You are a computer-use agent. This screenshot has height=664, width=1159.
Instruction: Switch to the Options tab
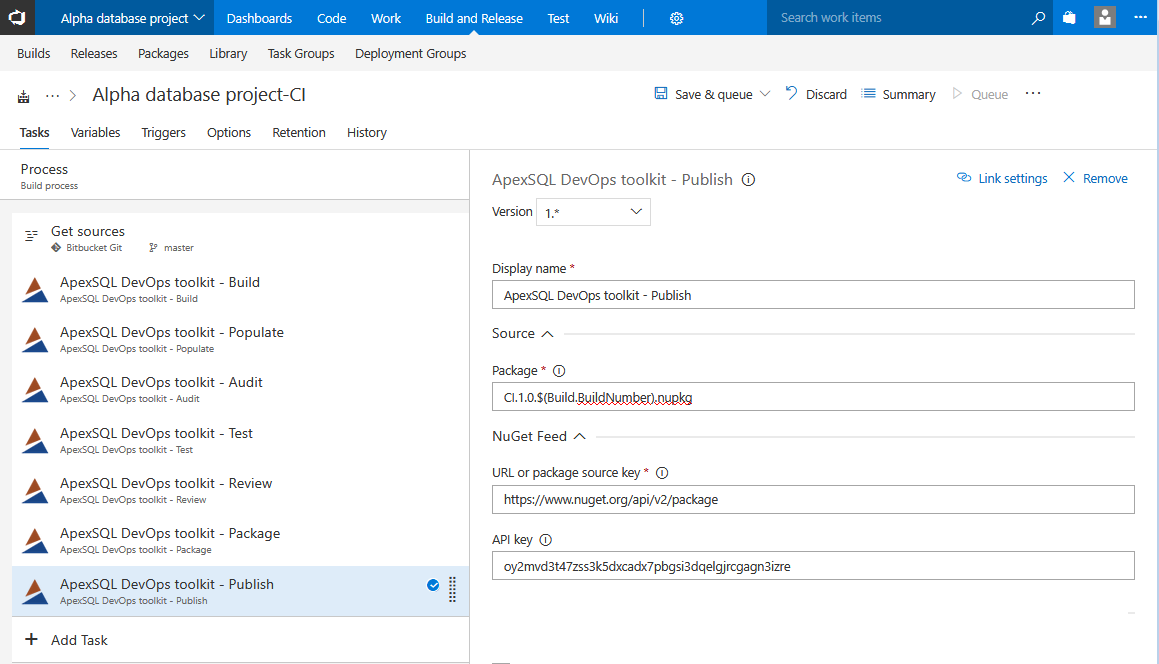coord(228,132)
